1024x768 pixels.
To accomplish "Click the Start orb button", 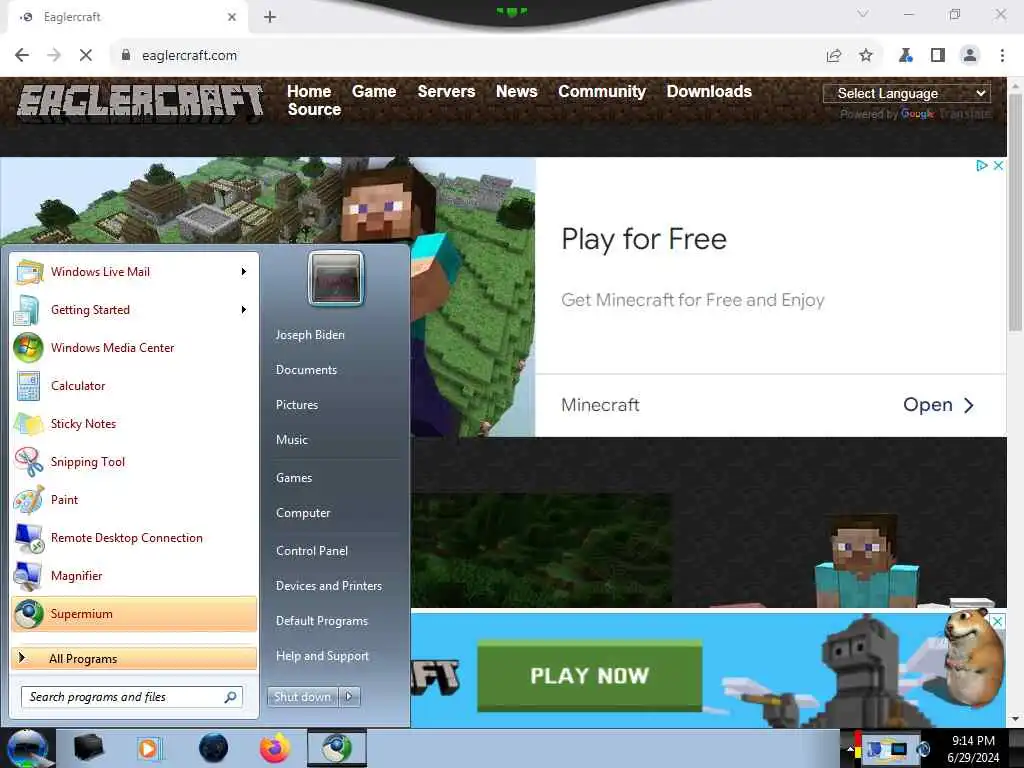I will pyautogui.click(x=27, y=748).
